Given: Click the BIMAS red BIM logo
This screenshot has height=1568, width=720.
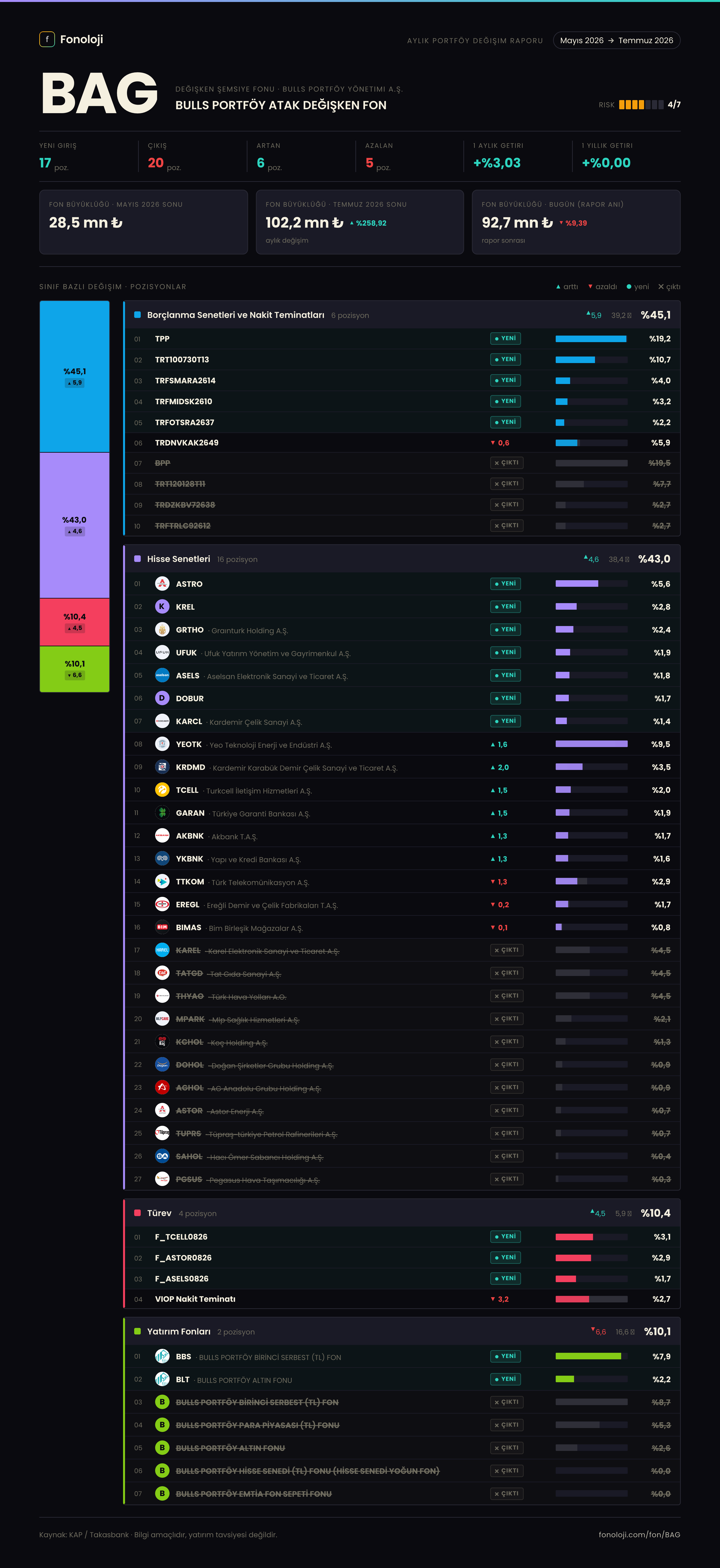Looking at the screenshot, I should pyautogui.click(x=162, y=927).
